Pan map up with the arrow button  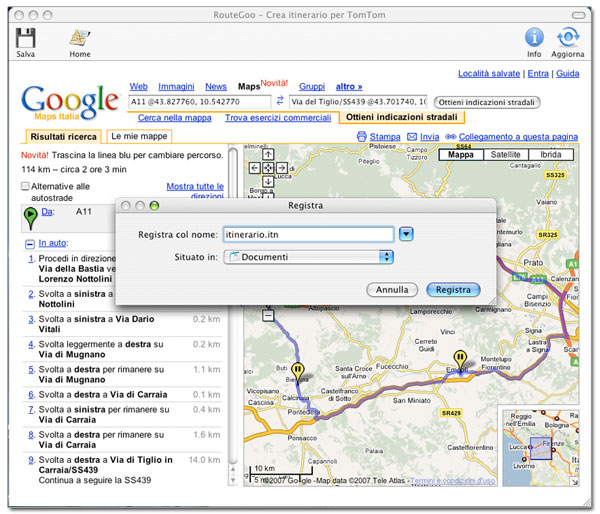[268, 154]
